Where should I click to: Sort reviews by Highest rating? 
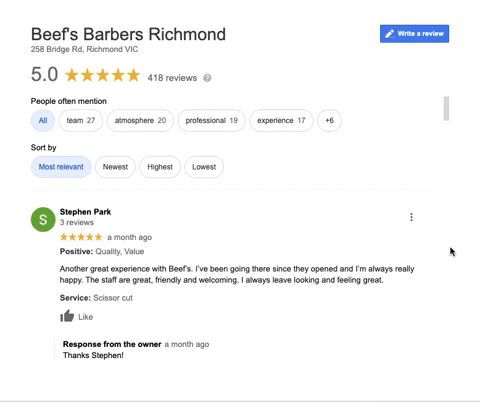click(160, 167)
